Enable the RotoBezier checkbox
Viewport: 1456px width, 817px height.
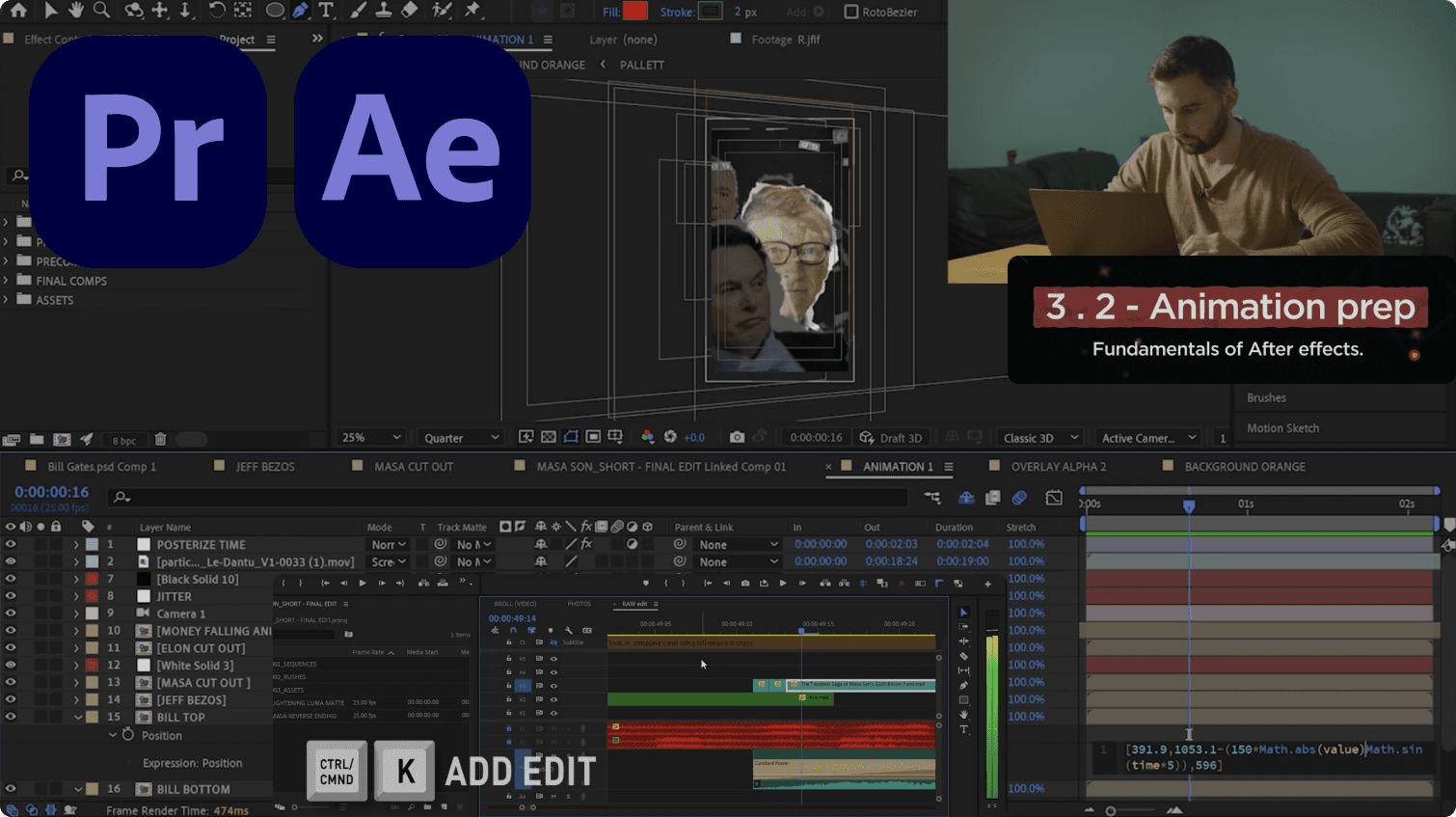pyautogui.click(x=851, y=12)
